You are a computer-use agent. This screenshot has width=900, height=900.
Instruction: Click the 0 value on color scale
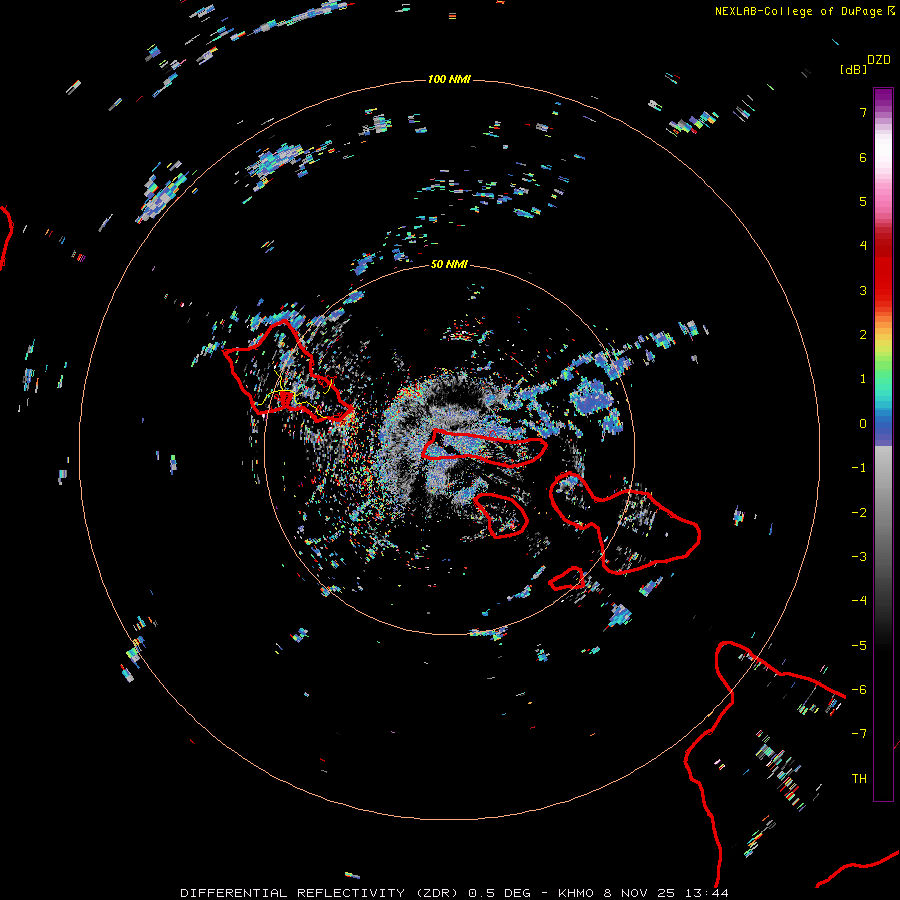tap(863, 424)
